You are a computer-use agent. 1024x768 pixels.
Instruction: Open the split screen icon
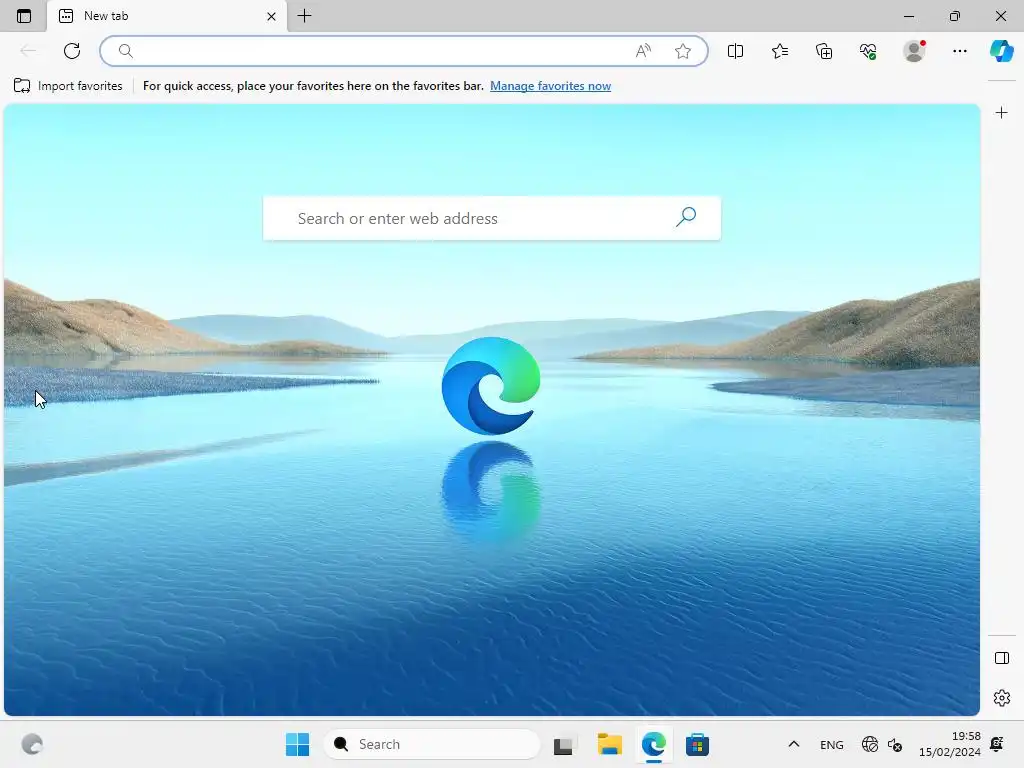[x=735, y=51]
